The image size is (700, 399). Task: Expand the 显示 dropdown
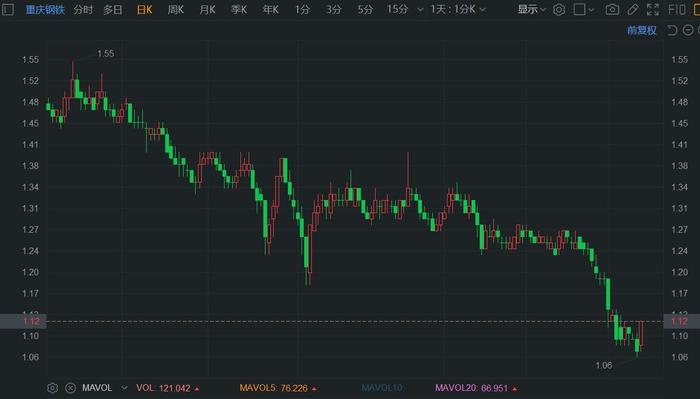[x=531, y=9]
